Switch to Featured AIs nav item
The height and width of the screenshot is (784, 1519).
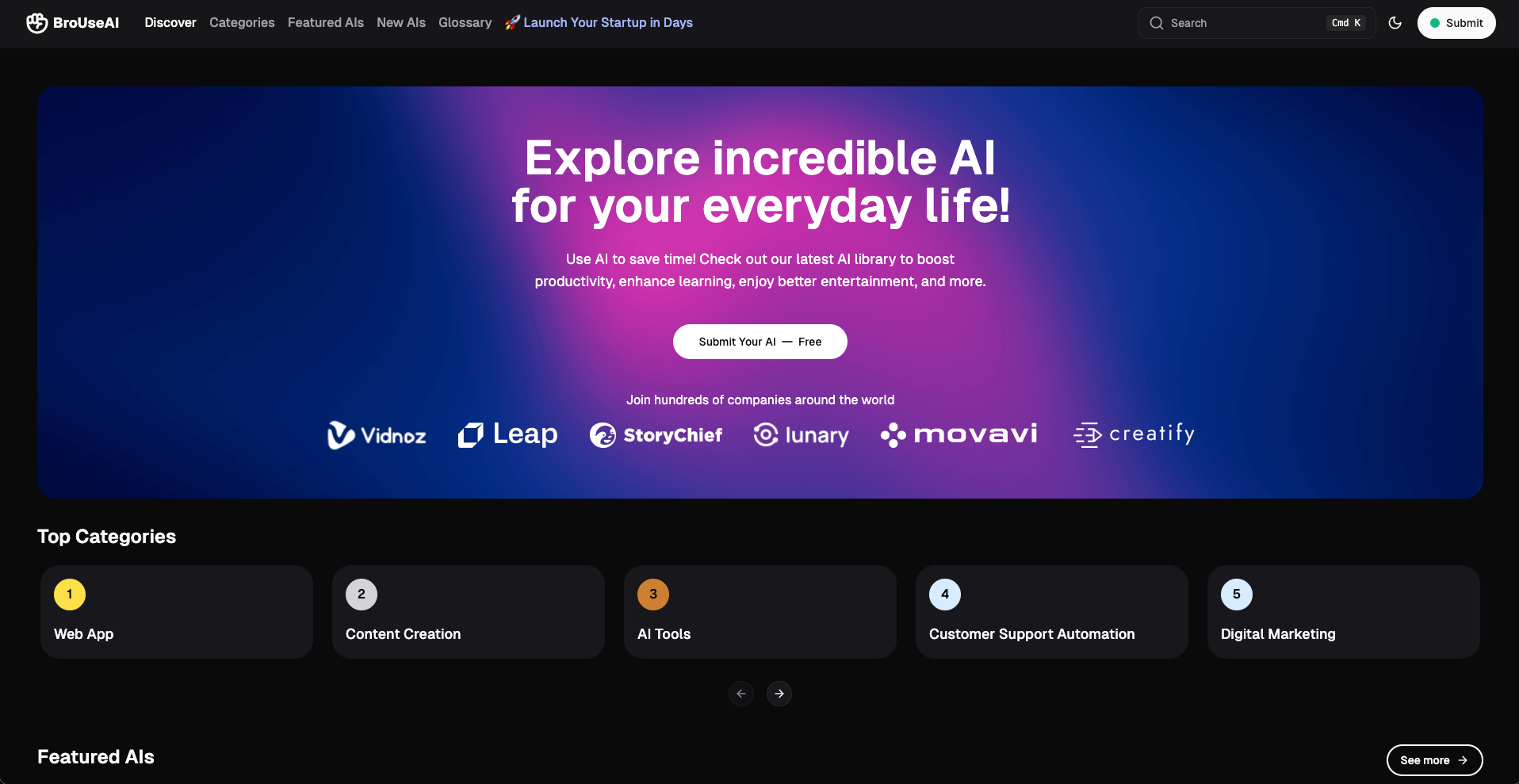[326, 23]
